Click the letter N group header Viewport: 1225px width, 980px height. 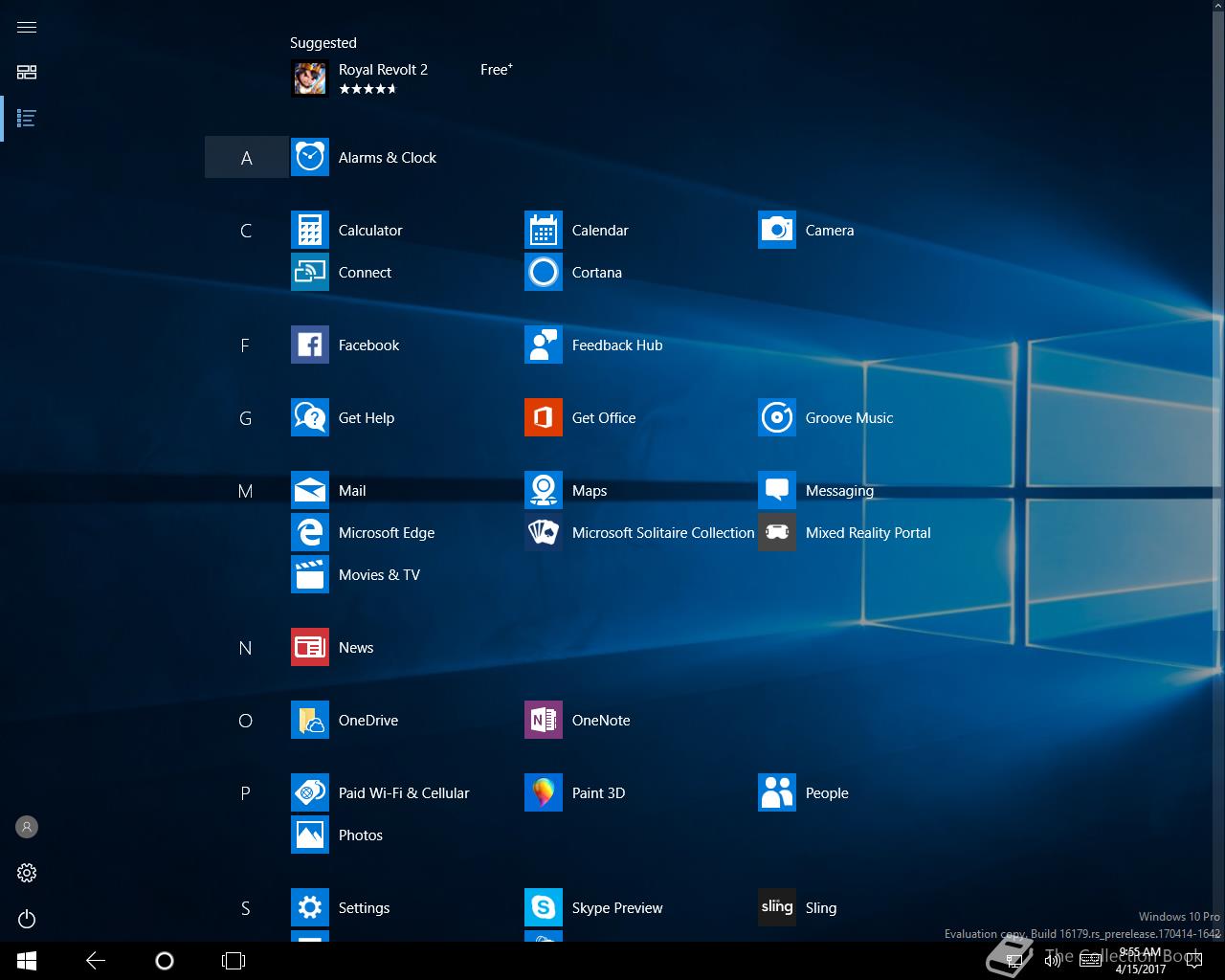click(246, 648)
